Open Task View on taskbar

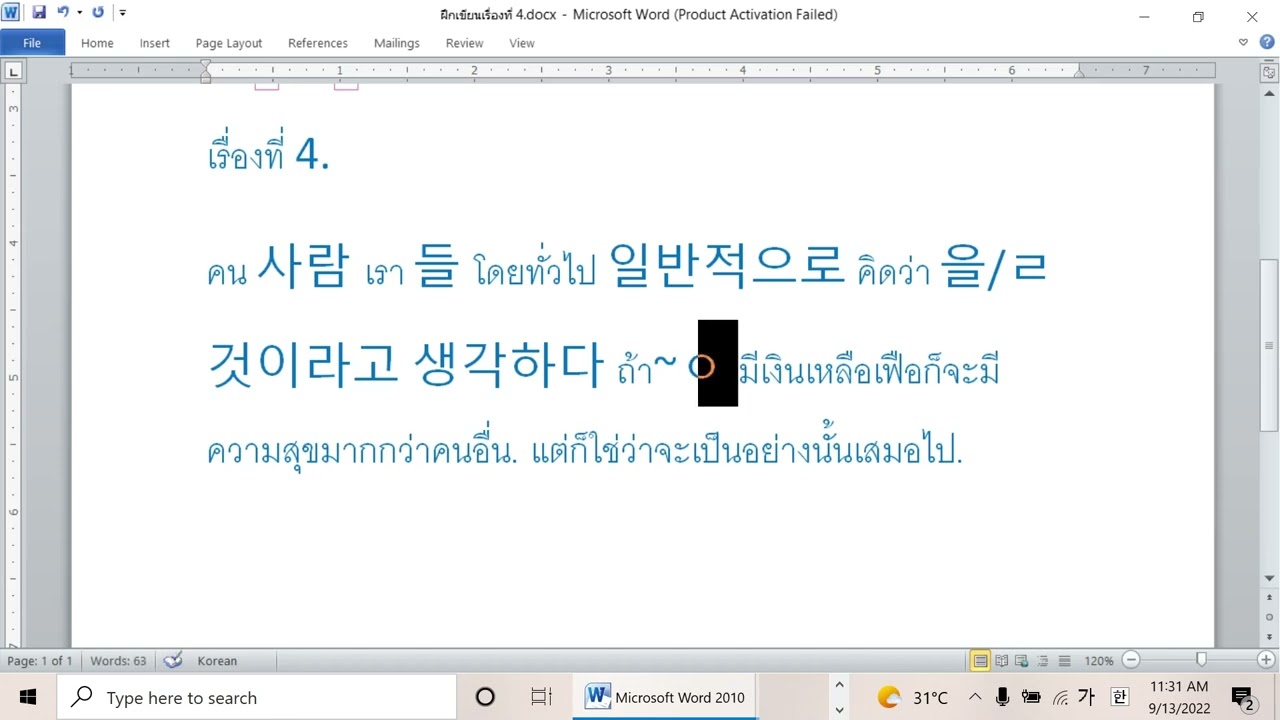541,697
